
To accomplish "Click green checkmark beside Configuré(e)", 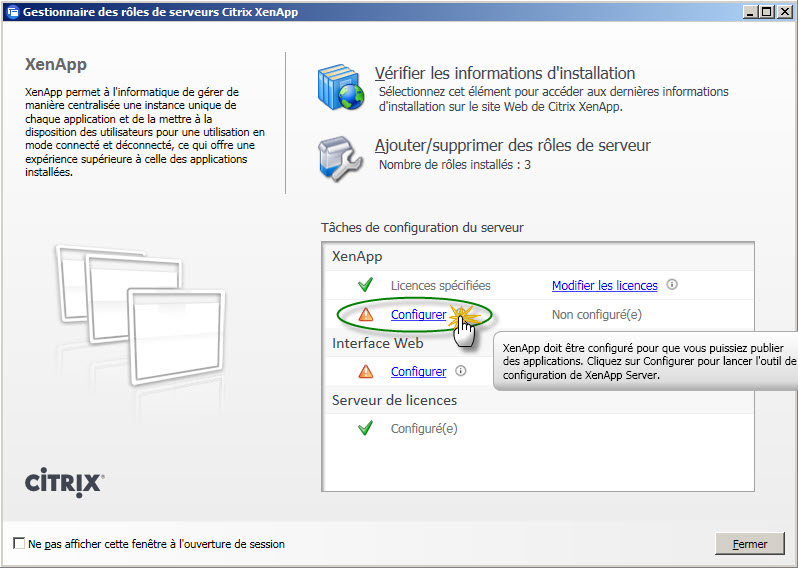I will [365, 429].
